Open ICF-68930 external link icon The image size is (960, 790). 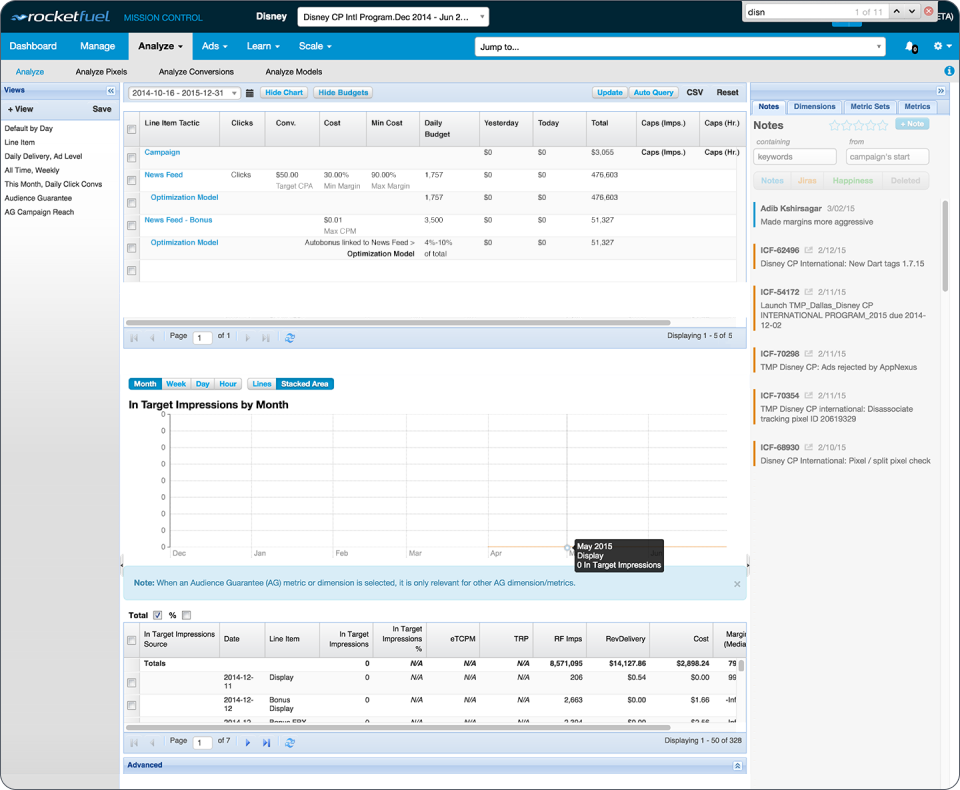point(808,447)
